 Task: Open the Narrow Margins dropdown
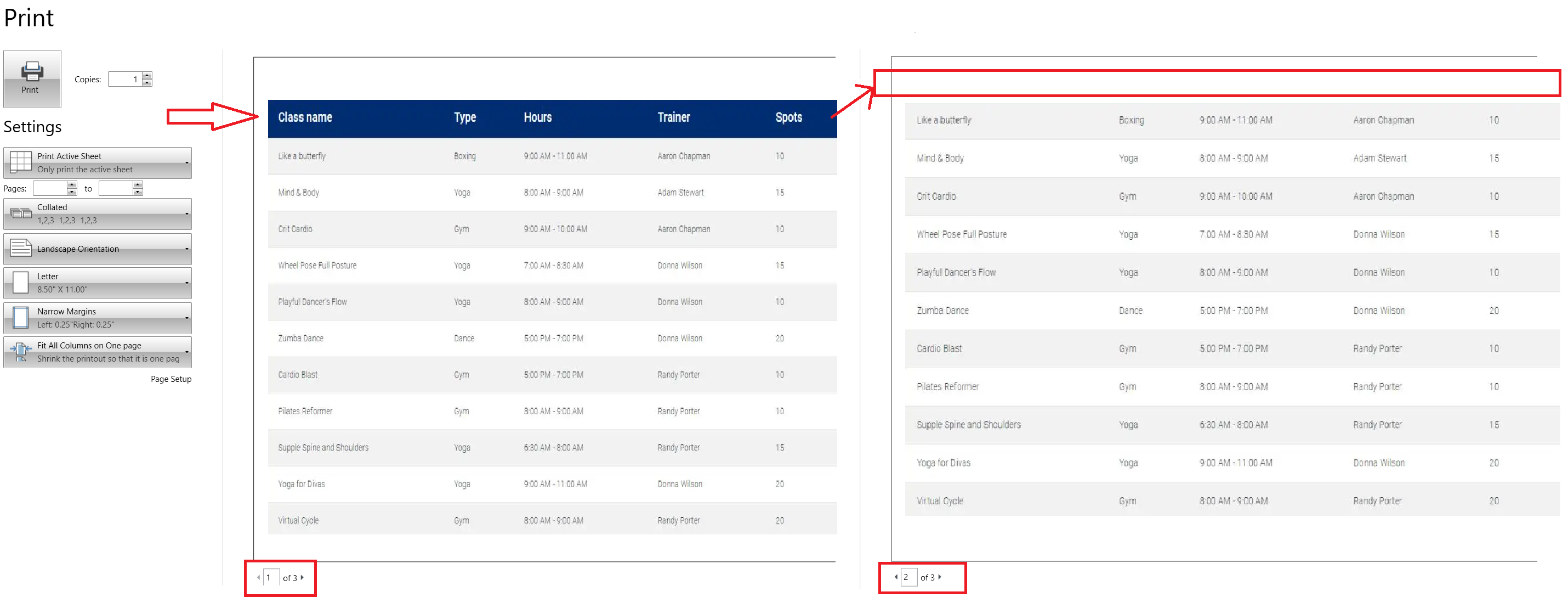tap(98, 318)
